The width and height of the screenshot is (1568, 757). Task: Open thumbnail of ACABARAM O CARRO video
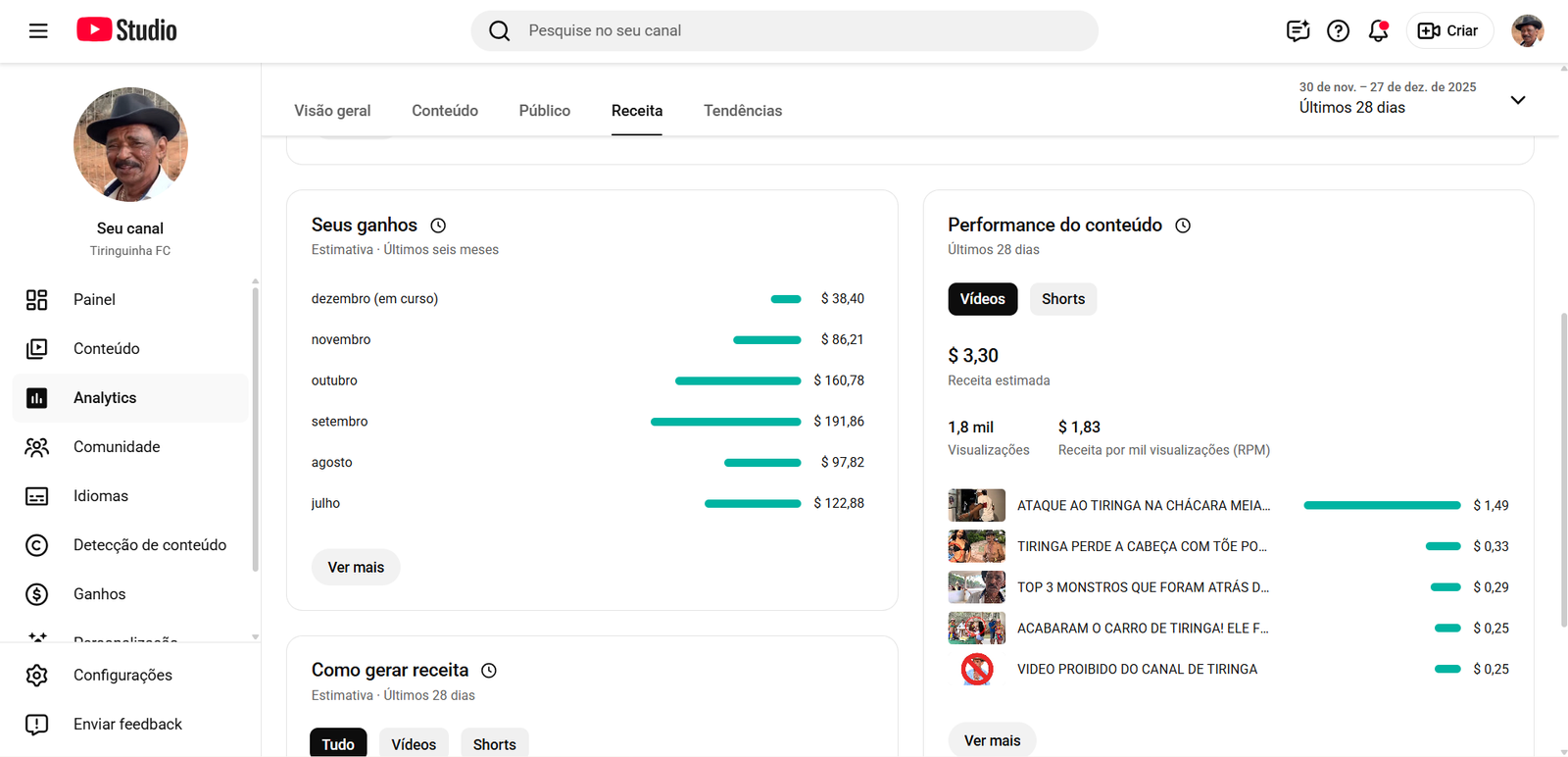(977, 629)
